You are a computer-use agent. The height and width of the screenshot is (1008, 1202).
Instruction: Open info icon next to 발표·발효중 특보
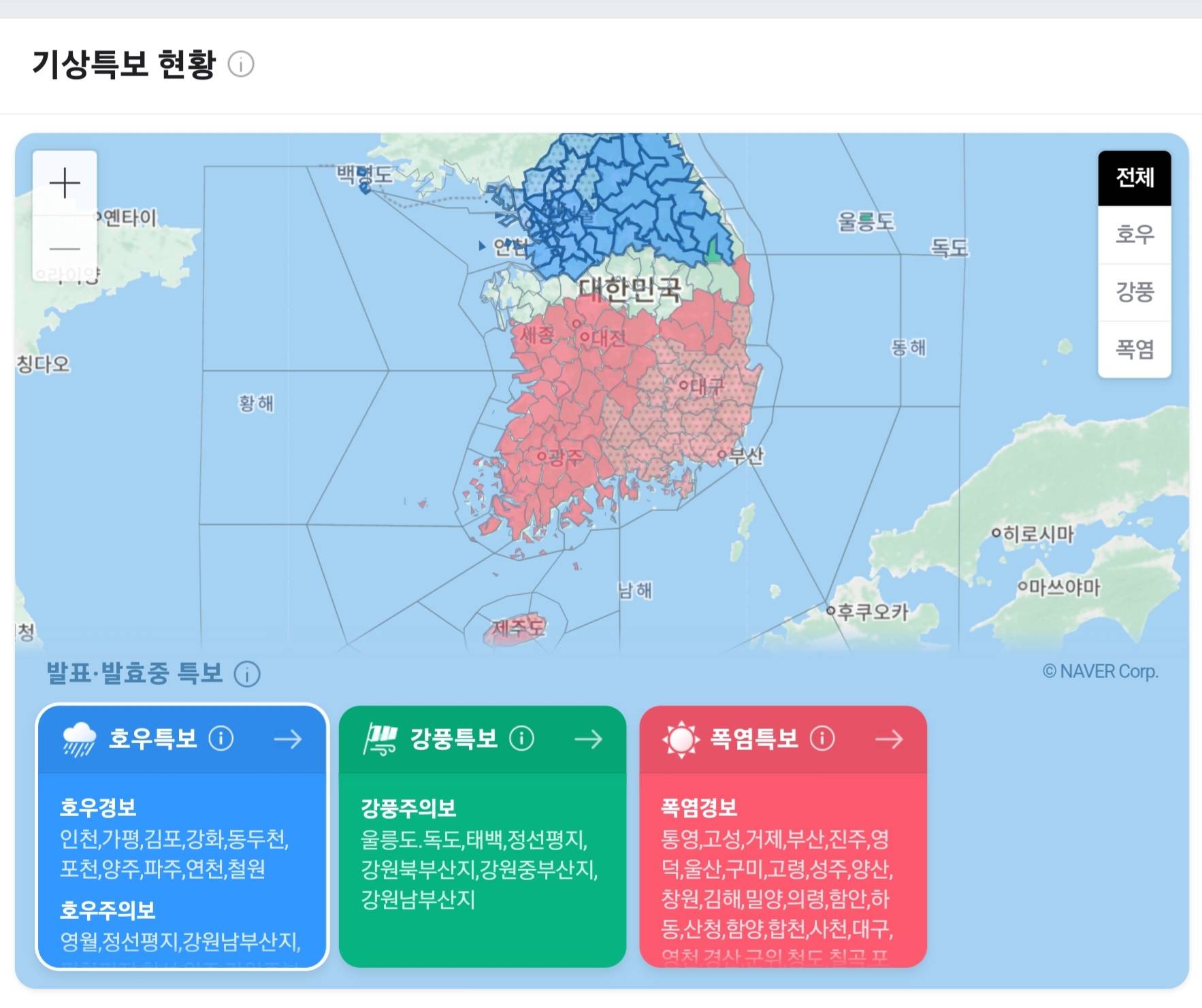(247, 674)
